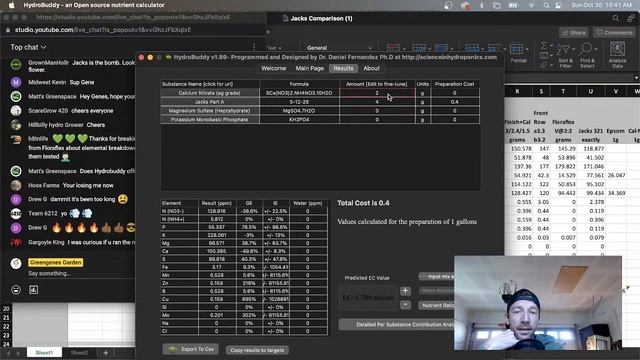Image resolution: width=640 pixels, height=360 pixels.
Task: Open Calcium Nitrate (ag grade) substance link
Action: pyautogui.click(x=209, y=93)
